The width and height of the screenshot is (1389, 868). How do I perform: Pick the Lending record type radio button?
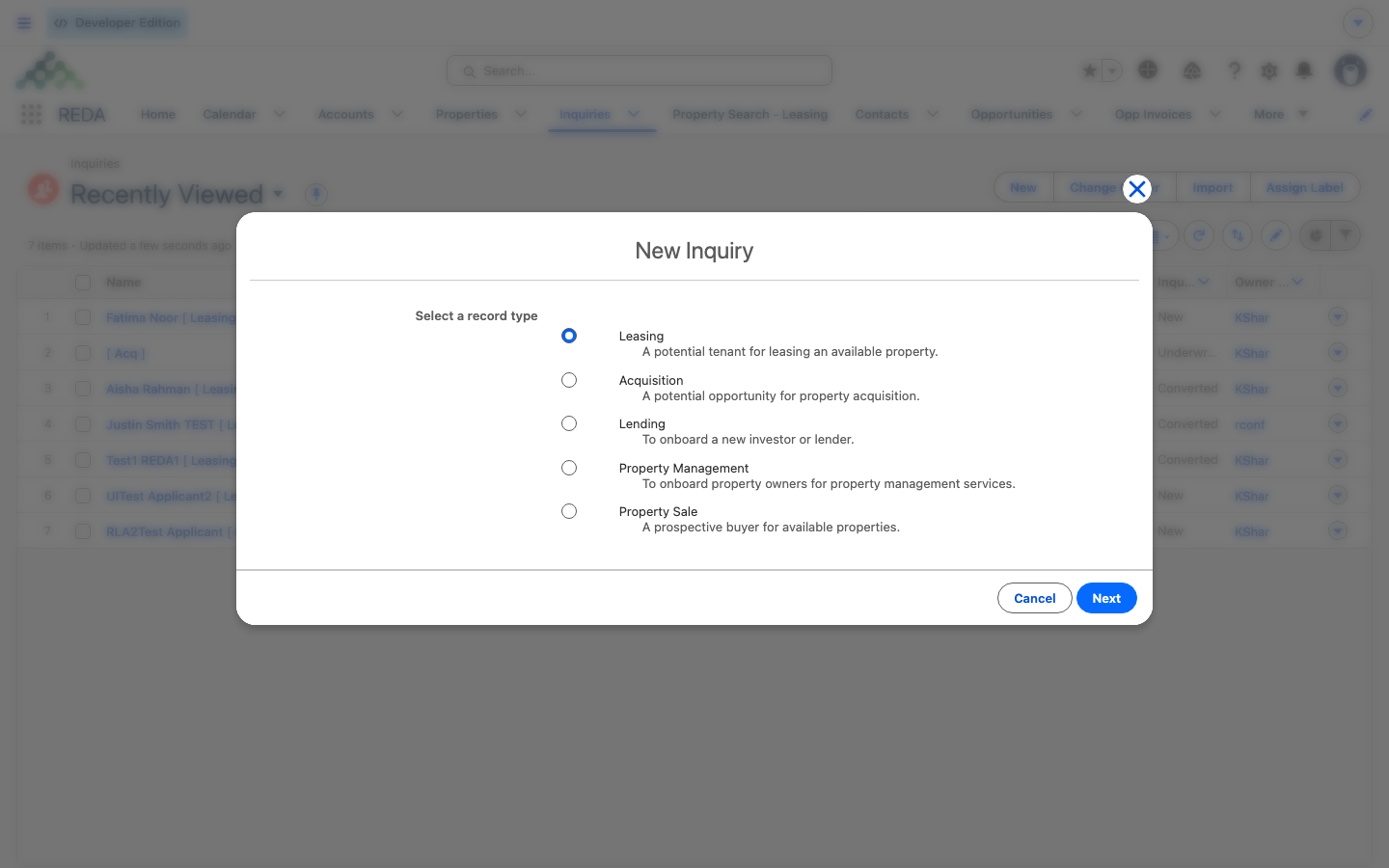point(569,423)
